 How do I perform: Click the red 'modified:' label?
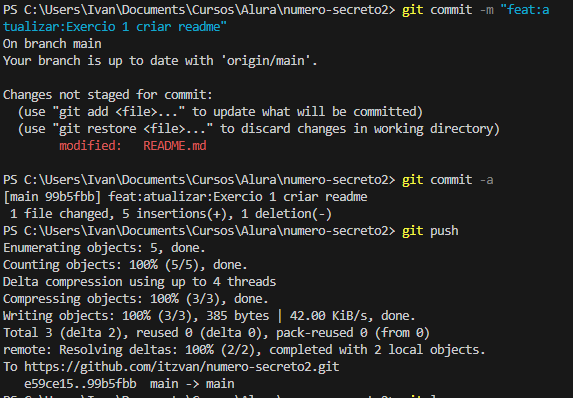point(90,145)
